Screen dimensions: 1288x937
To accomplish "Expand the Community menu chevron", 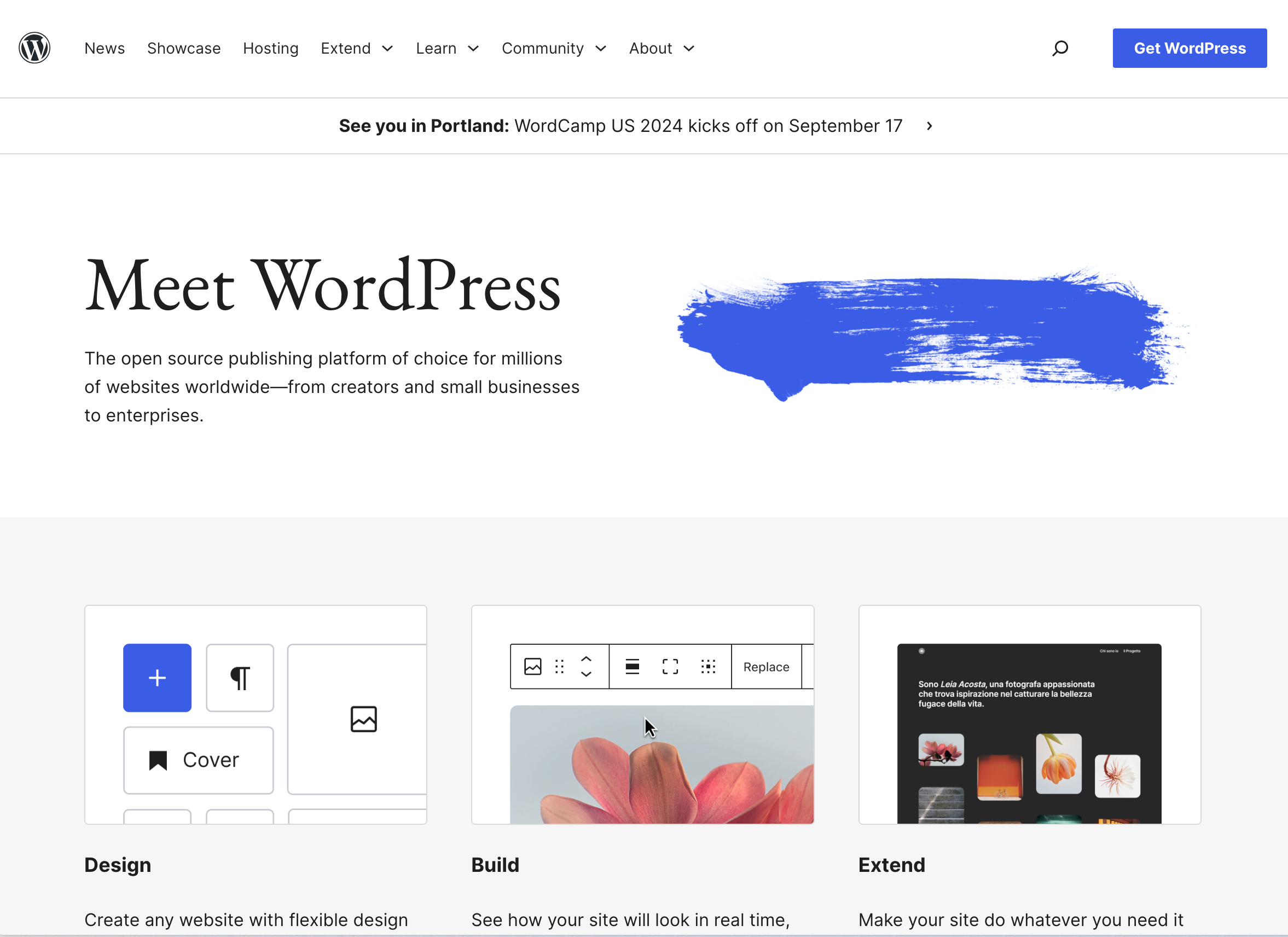I will [600, 48].
